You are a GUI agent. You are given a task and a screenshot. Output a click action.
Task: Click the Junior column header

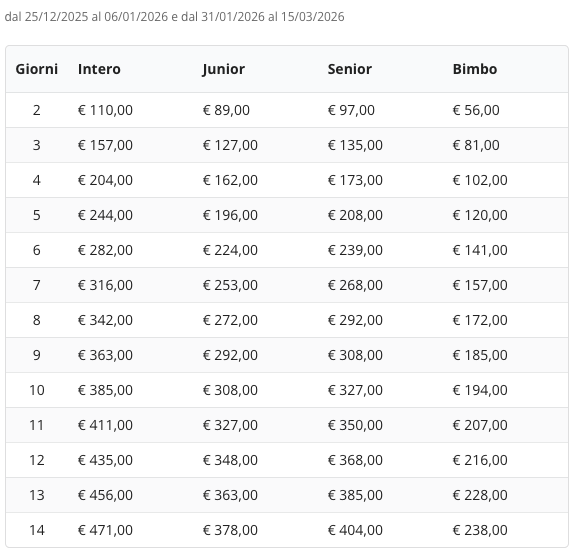224,69
